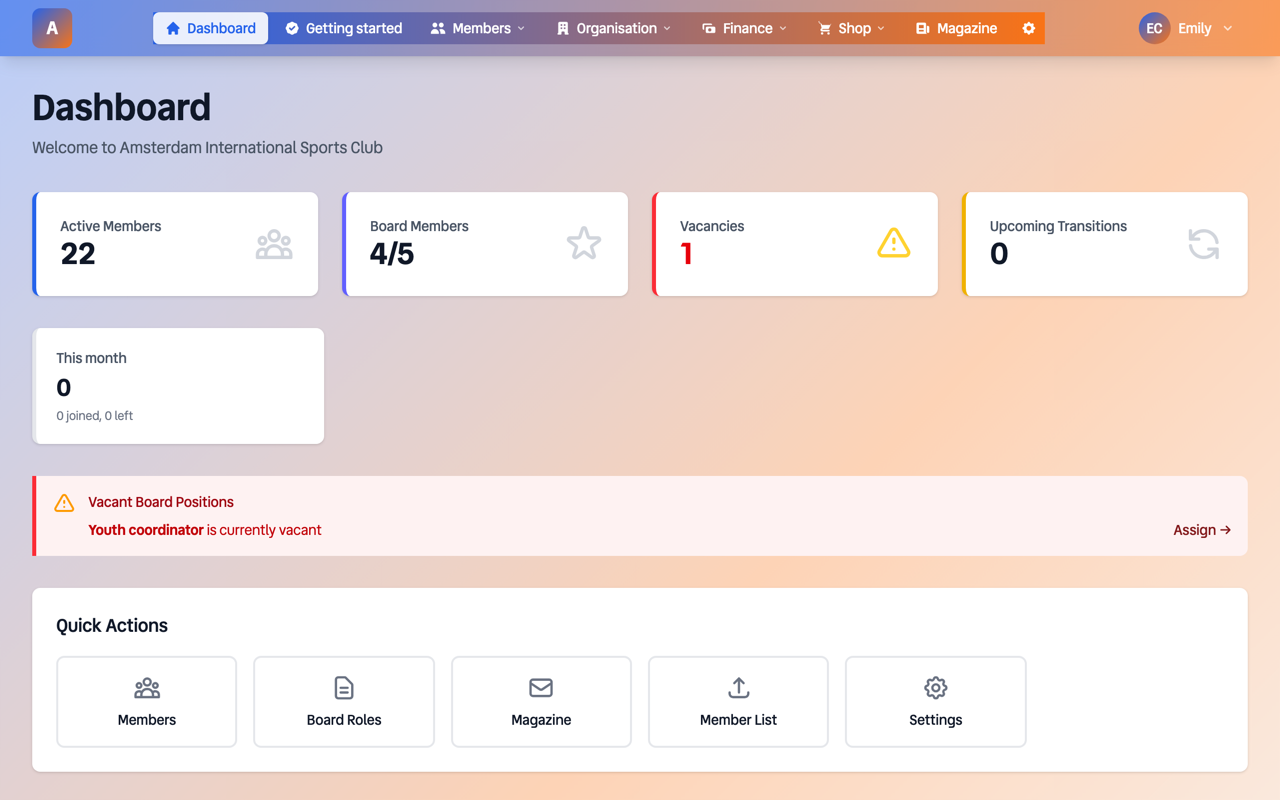1280x800 pixels.
Task: Click the club logo letter A
Action: pos(52,28)
